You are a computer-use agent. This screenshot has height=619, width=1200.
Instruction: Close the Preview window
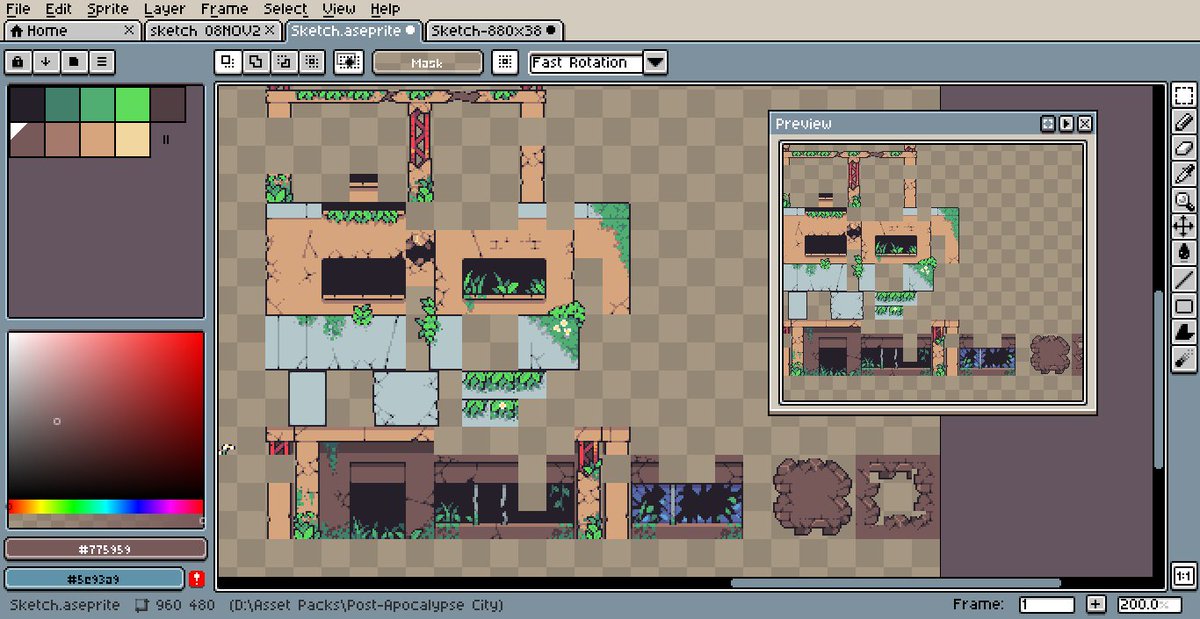[x=1084, y=124]
